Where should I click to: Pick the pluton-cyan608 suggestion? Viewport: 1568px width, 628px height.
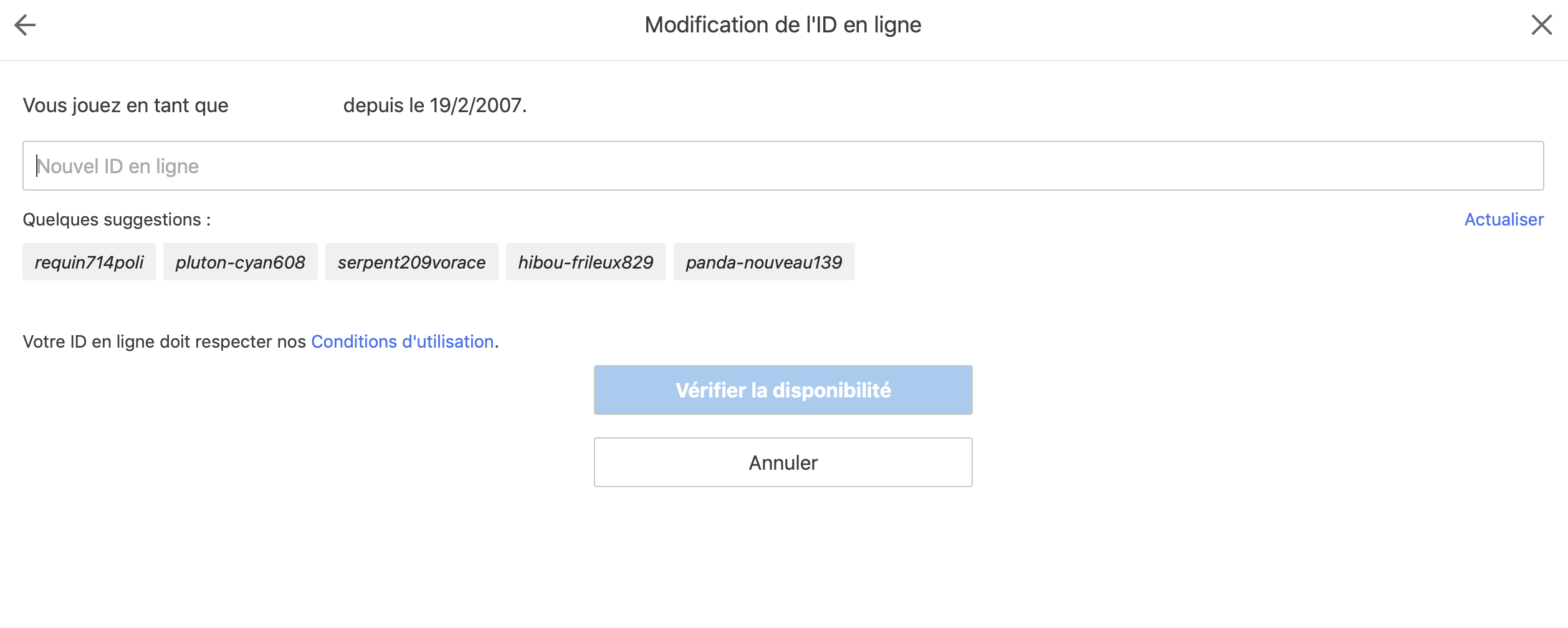[241, 262]
